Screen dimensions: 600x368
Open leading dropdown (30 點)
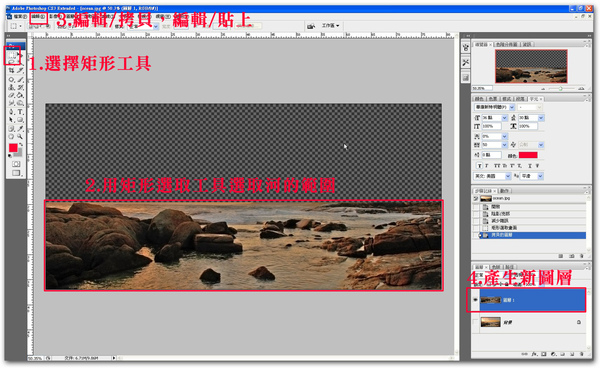[x=541, y=118]
